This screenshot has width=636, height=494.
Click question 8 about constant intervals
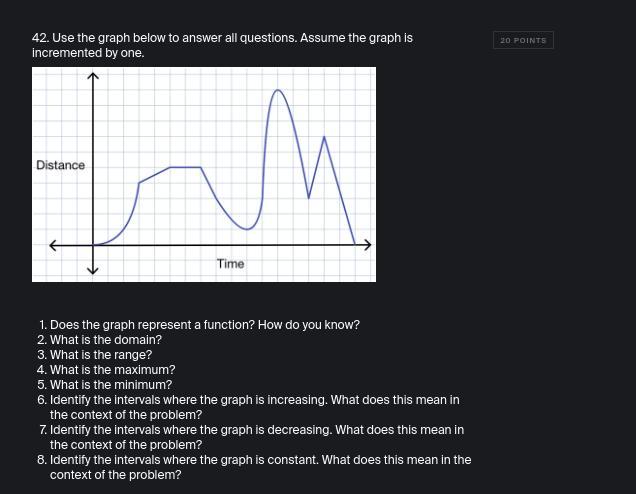(x=254, y=467)
